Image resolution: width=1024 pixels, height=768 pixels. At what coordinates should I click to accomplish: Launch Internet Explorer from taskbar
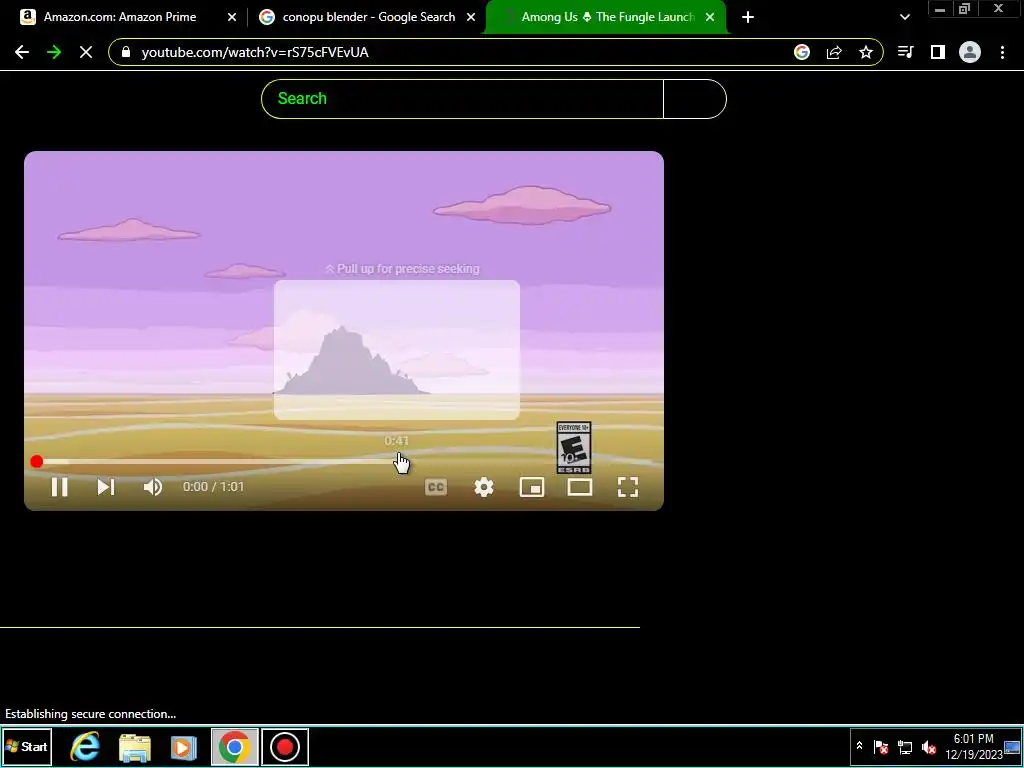point(85,746)
